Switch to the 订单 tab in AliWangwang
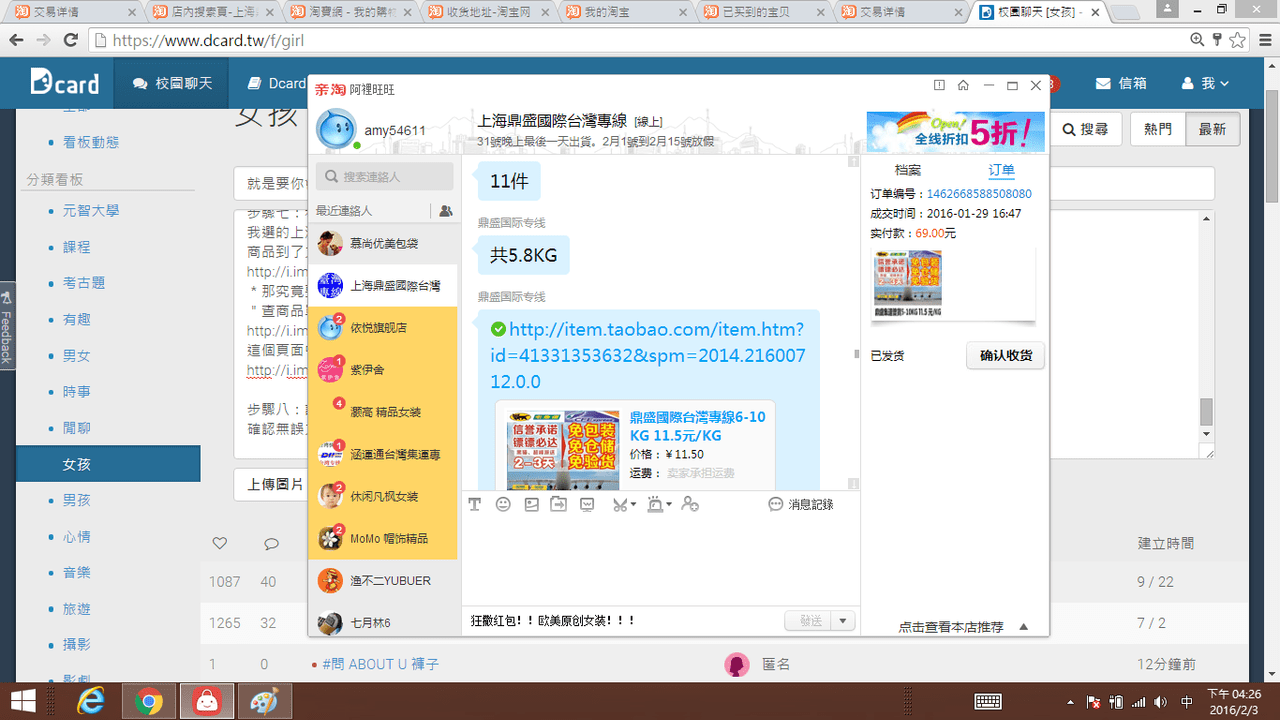The width and height of the screenshot is (1280, 720). (1001, 170)
